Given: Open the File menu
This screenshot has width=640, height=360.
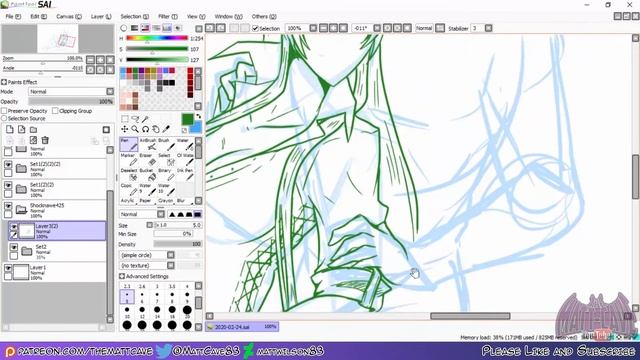Looking at the screenshot, I should click(13, 16).
